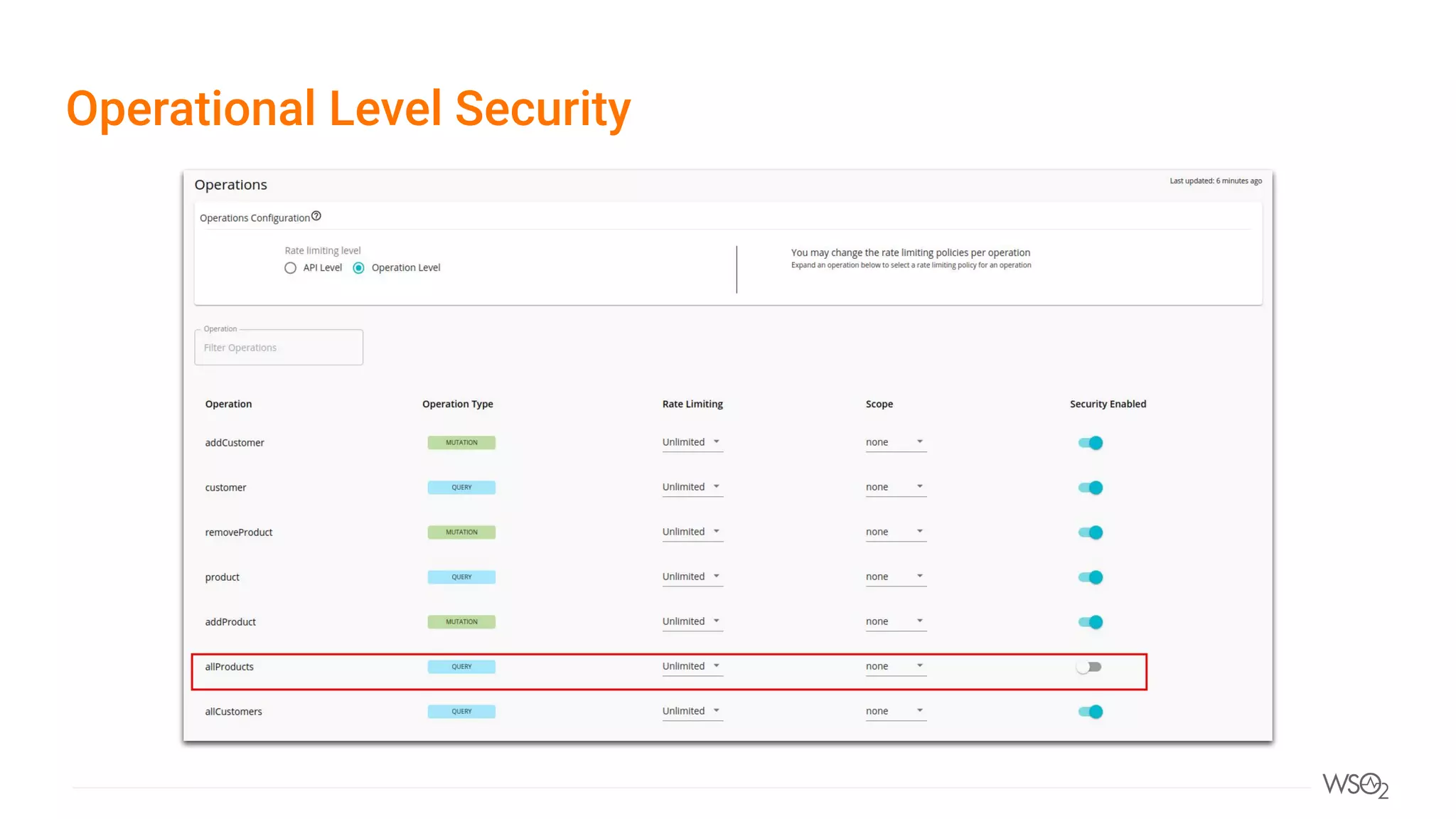Open Rate Limiting dropdown for addProduct

[x=692, y=621]
